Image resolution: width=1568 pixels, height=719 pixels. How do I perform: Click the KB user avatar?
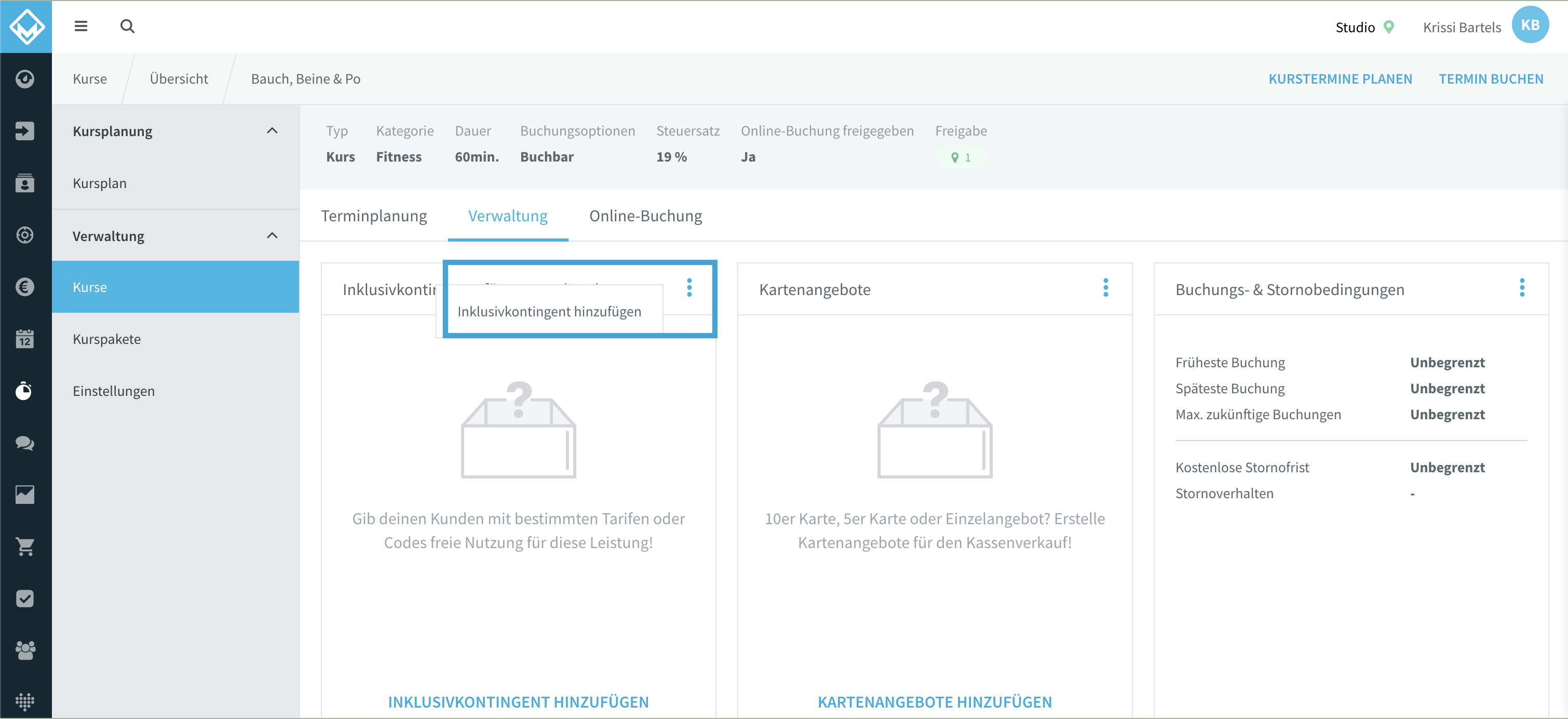[1530, 25]
